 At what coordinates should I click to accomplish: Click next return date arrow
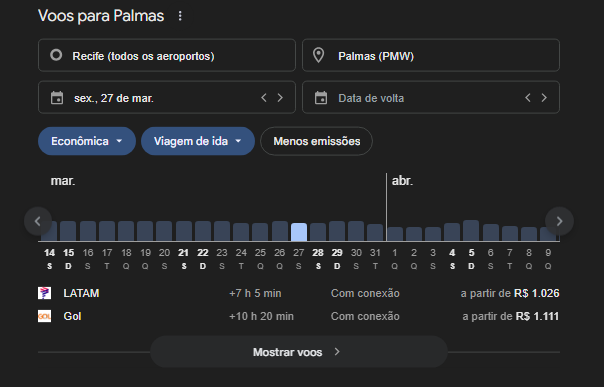tap(544, 97)
